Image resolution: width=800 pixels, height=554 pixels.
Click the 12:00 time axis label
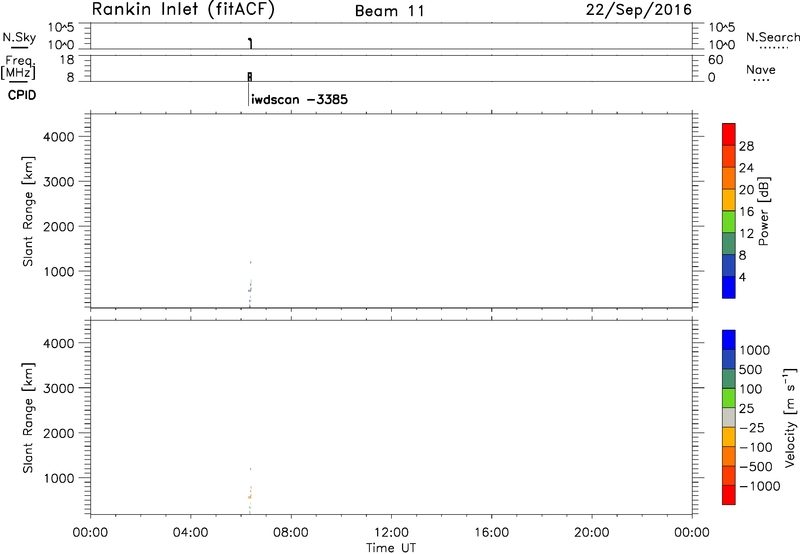[391, 533]
